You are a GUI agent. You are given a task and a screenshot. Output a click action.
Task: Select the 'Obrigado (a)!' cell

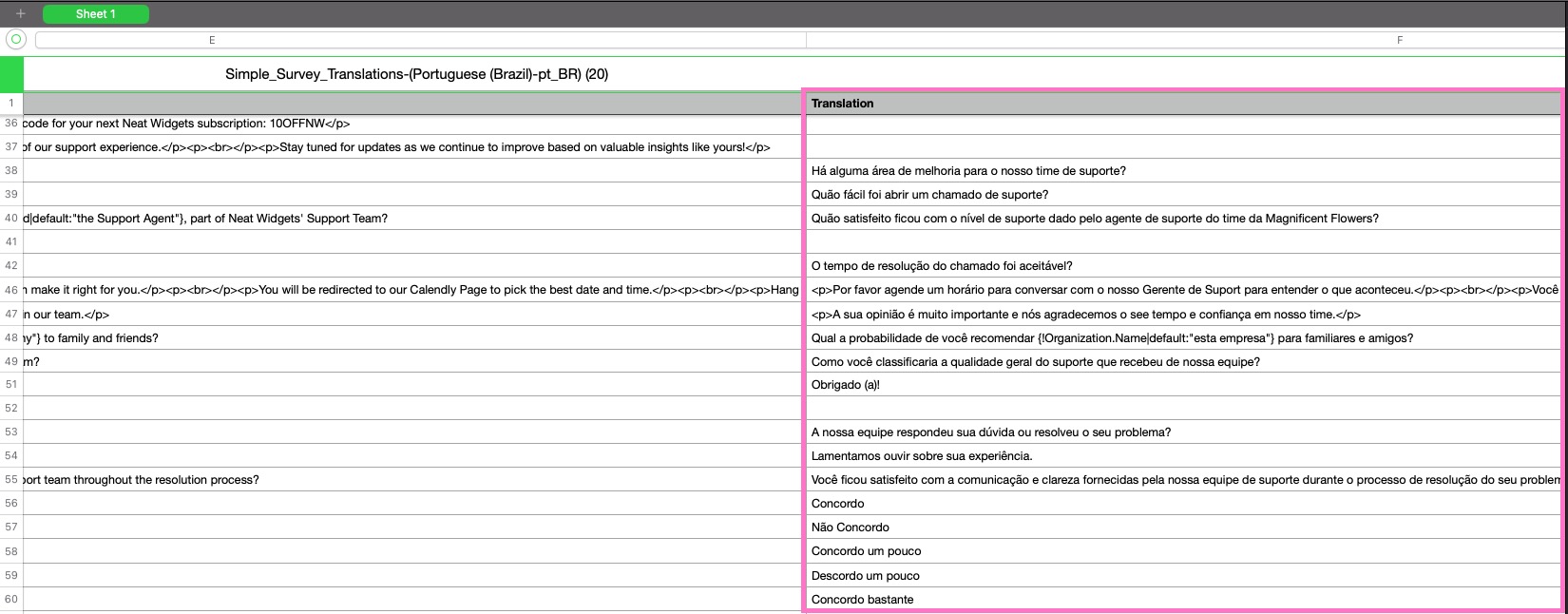point(1183,385)
